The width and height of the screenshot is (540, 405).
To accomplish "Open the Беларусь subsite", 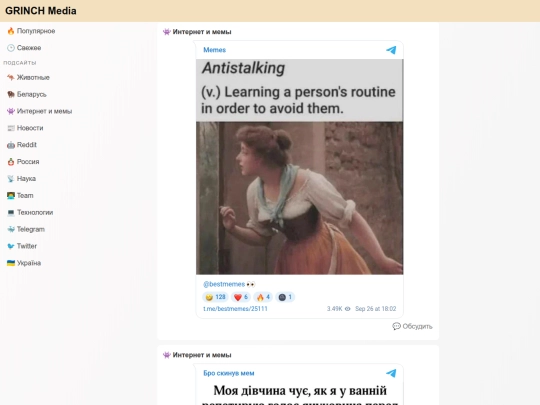I will click(x=32, y=94).
